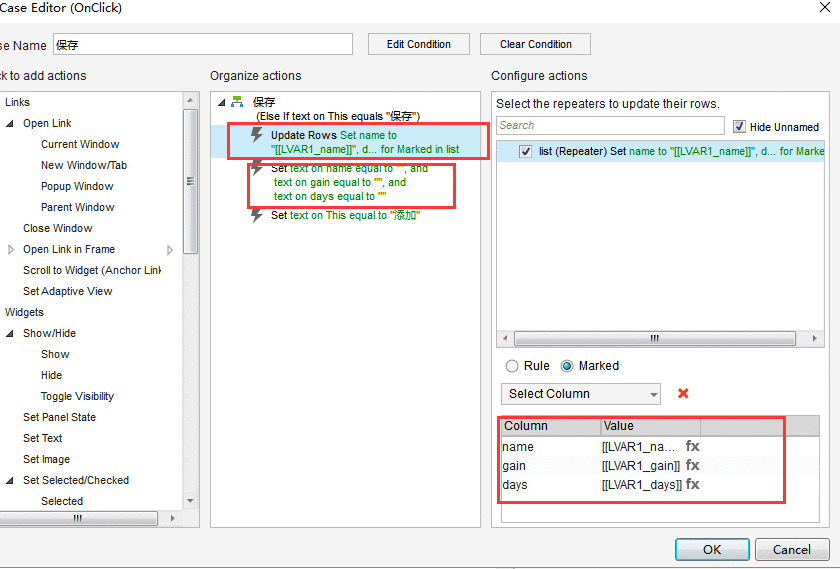Click the [[LVAR1_days]] value cell
The height and width of the screenshot is (569, 840).
click(642, 485)
